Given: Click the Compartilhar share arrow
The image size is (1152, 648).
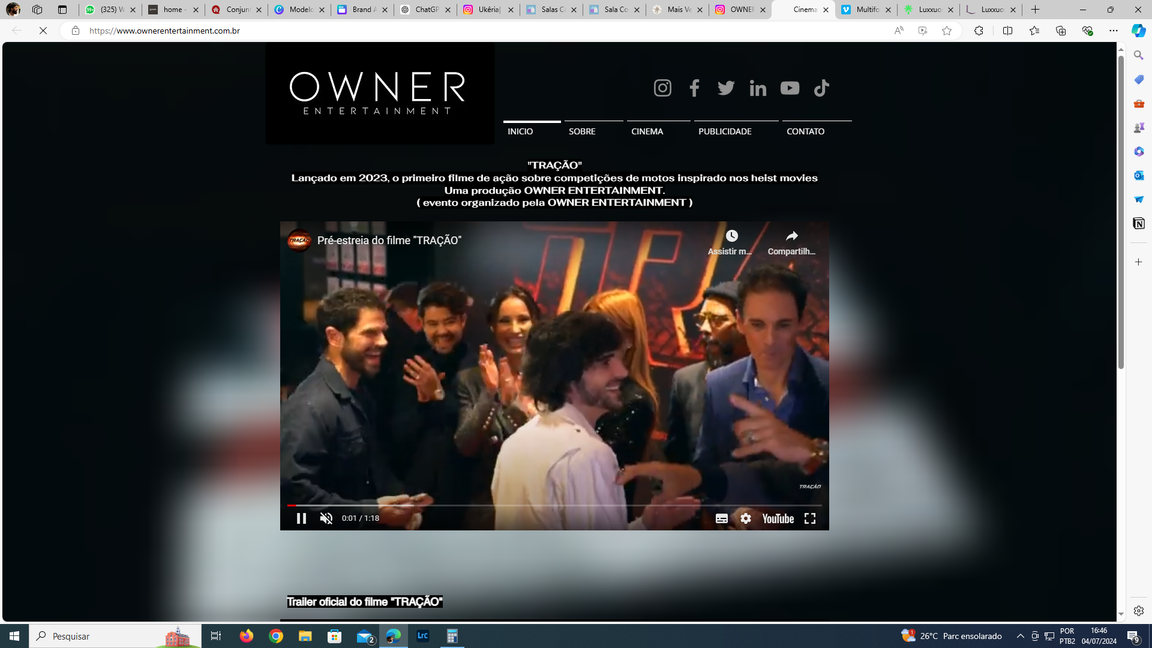Looking at the screenshot, I should (x=791, y=236).
